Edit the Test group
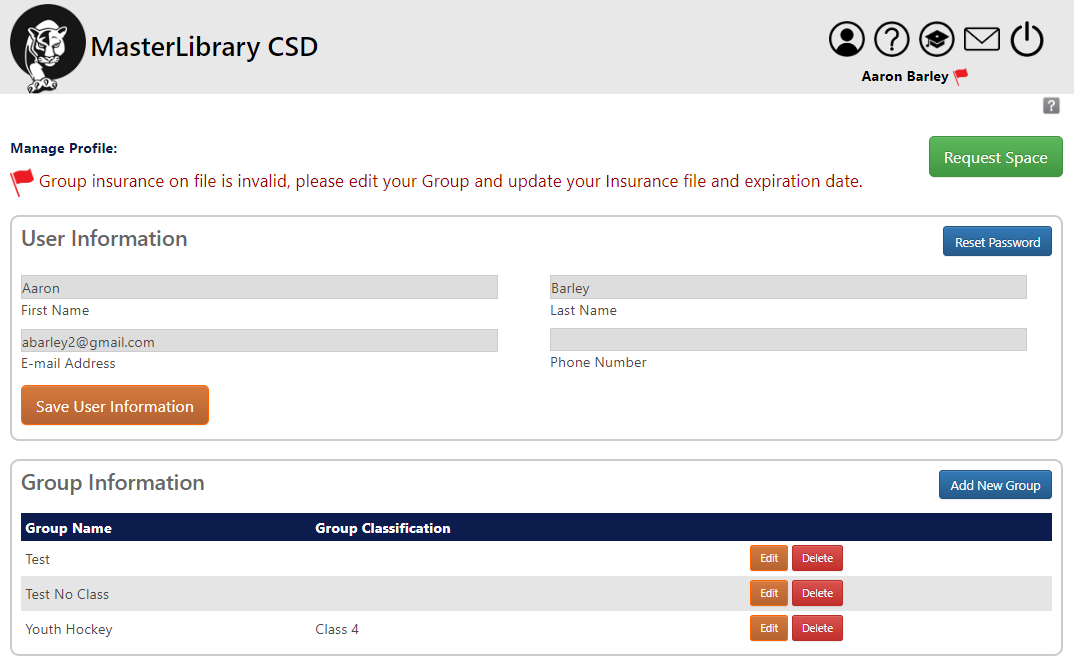 769,558
